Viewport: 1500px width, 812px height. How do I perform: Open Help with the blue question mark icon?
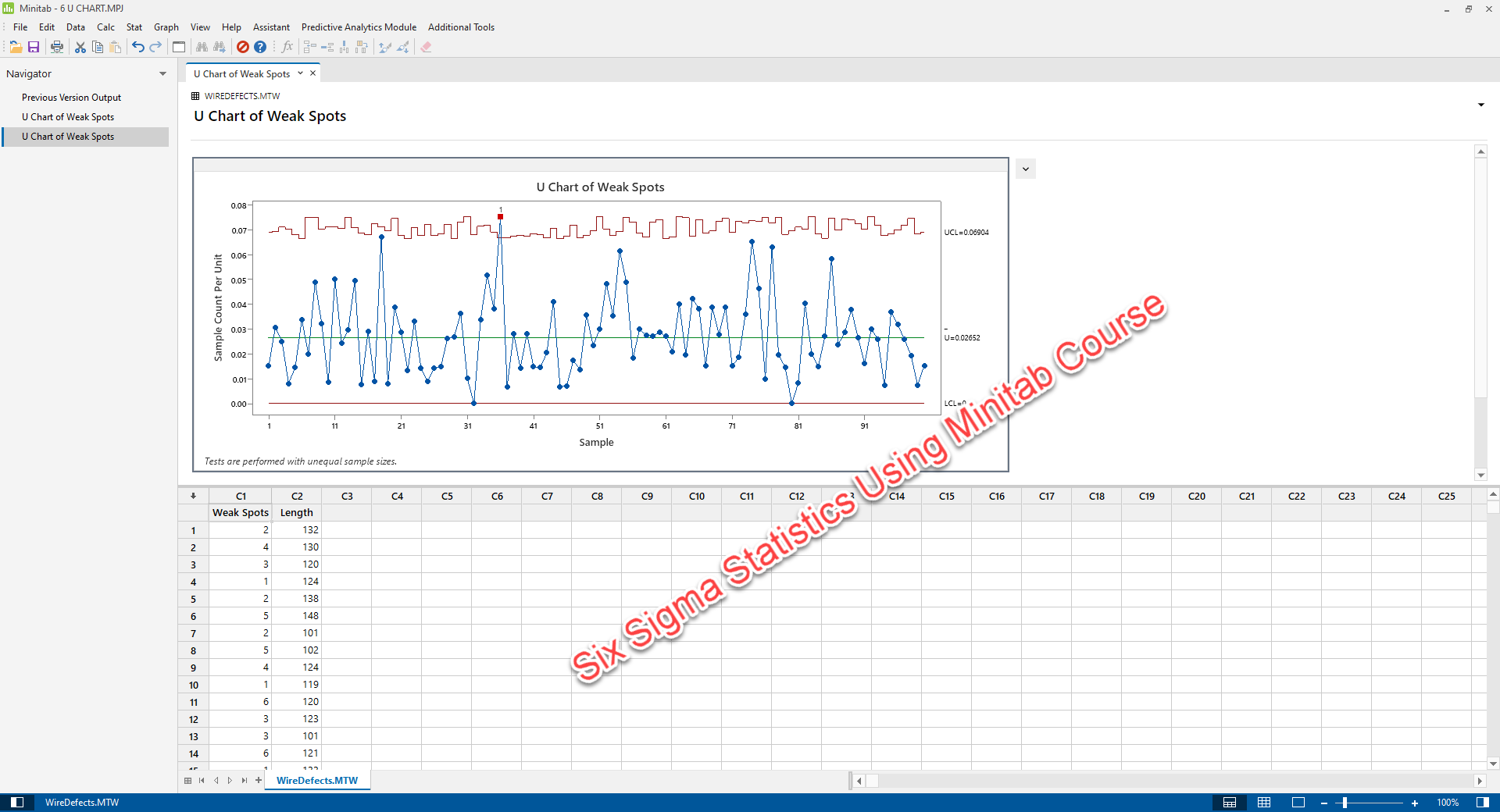pyautogui.click(x=260, y=47)
